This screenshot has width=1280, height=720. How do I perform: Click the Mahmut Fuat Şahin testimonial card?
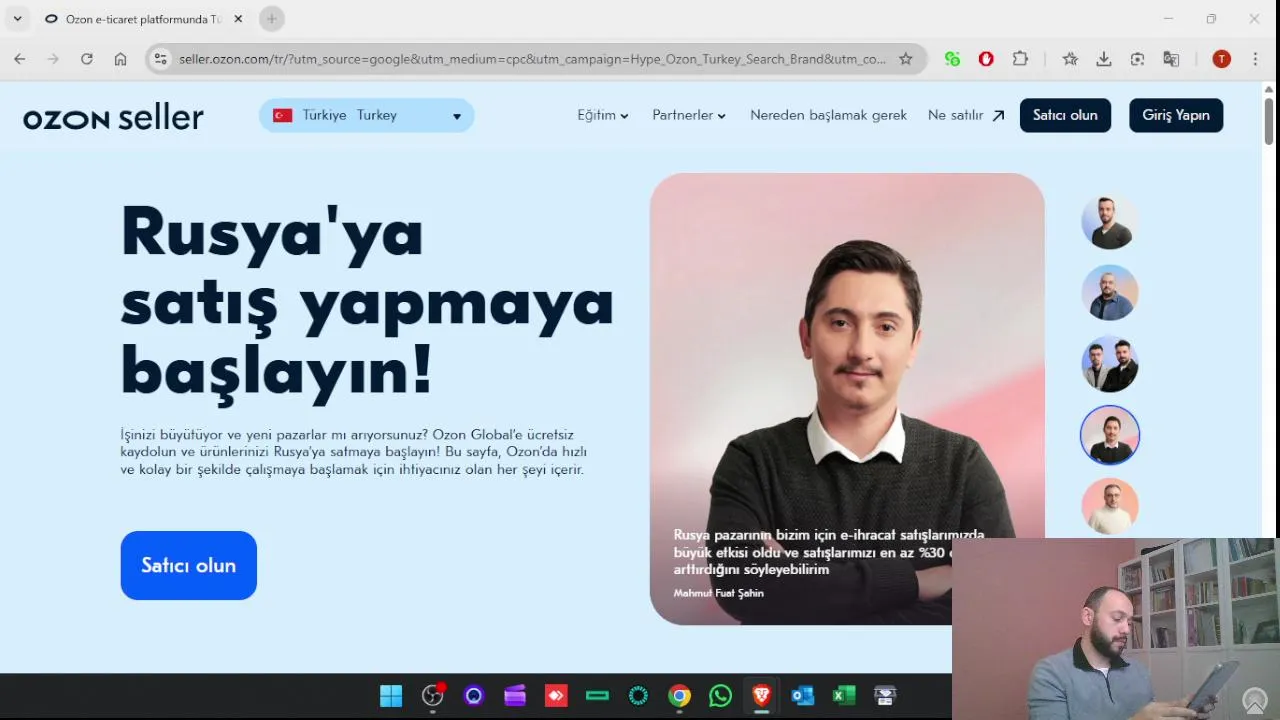(x=847, y=399)
